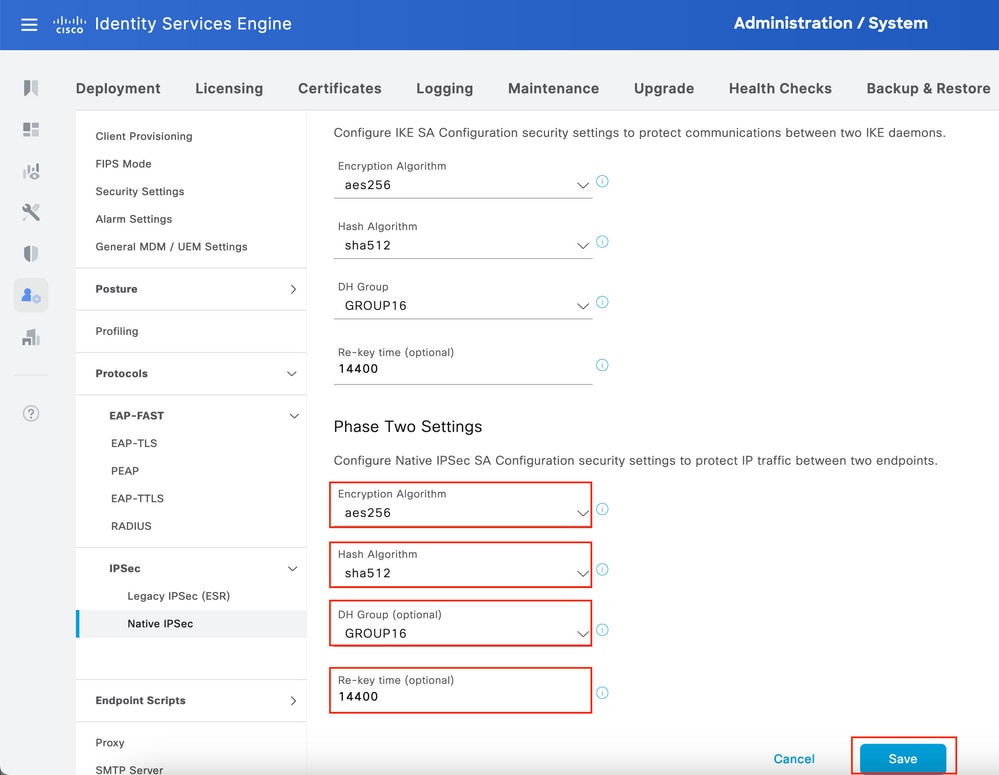Open Phase Two Encryption Algorithm dropdown

(461, 513)
